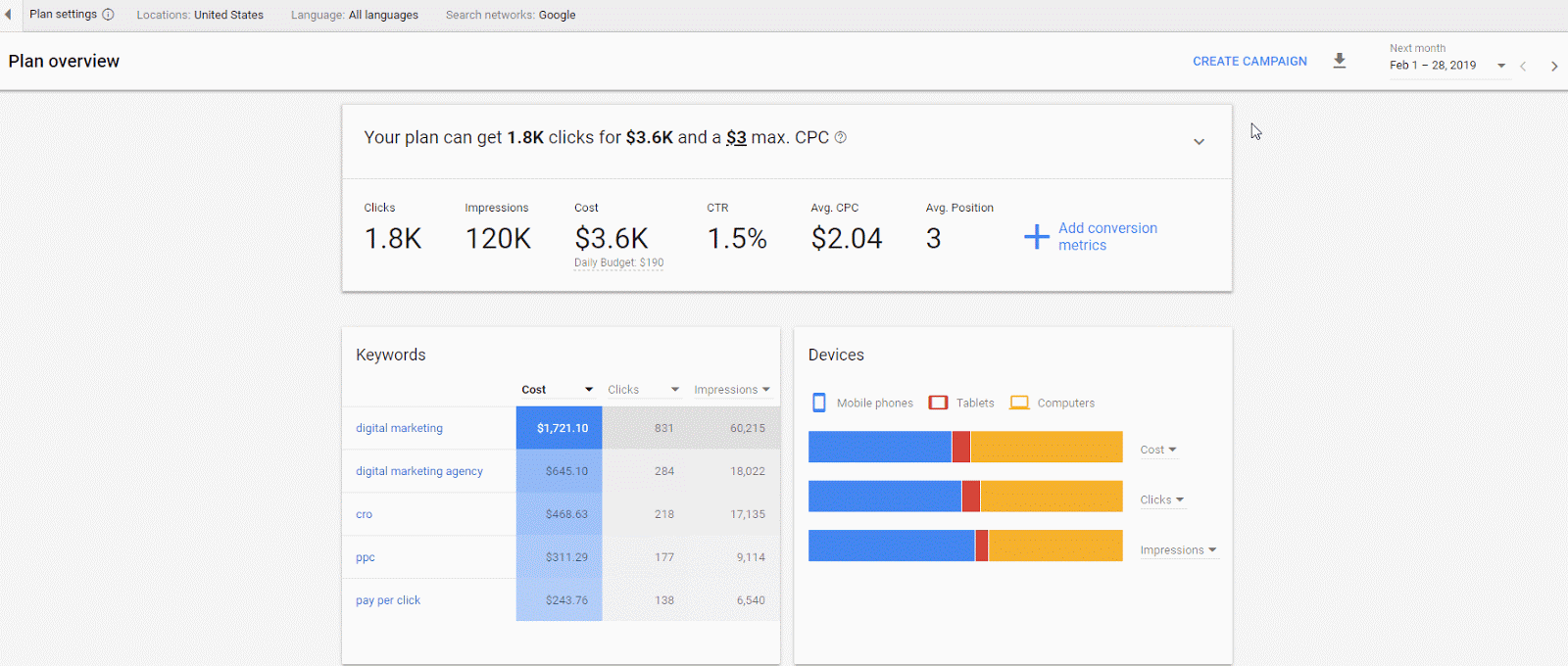Open the Clicks column dropdown in Keywords
This screenshot has width=1568, height=666.
point(675,390)
